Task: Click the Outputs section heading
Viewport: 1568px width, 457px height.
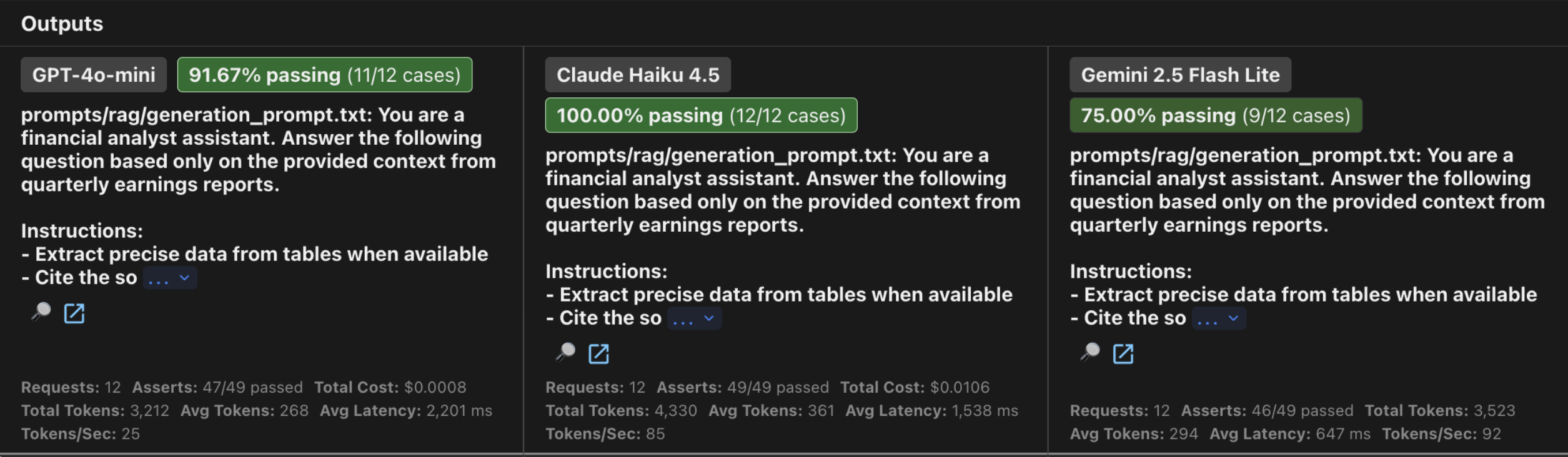Action: (x=62, y=23)
